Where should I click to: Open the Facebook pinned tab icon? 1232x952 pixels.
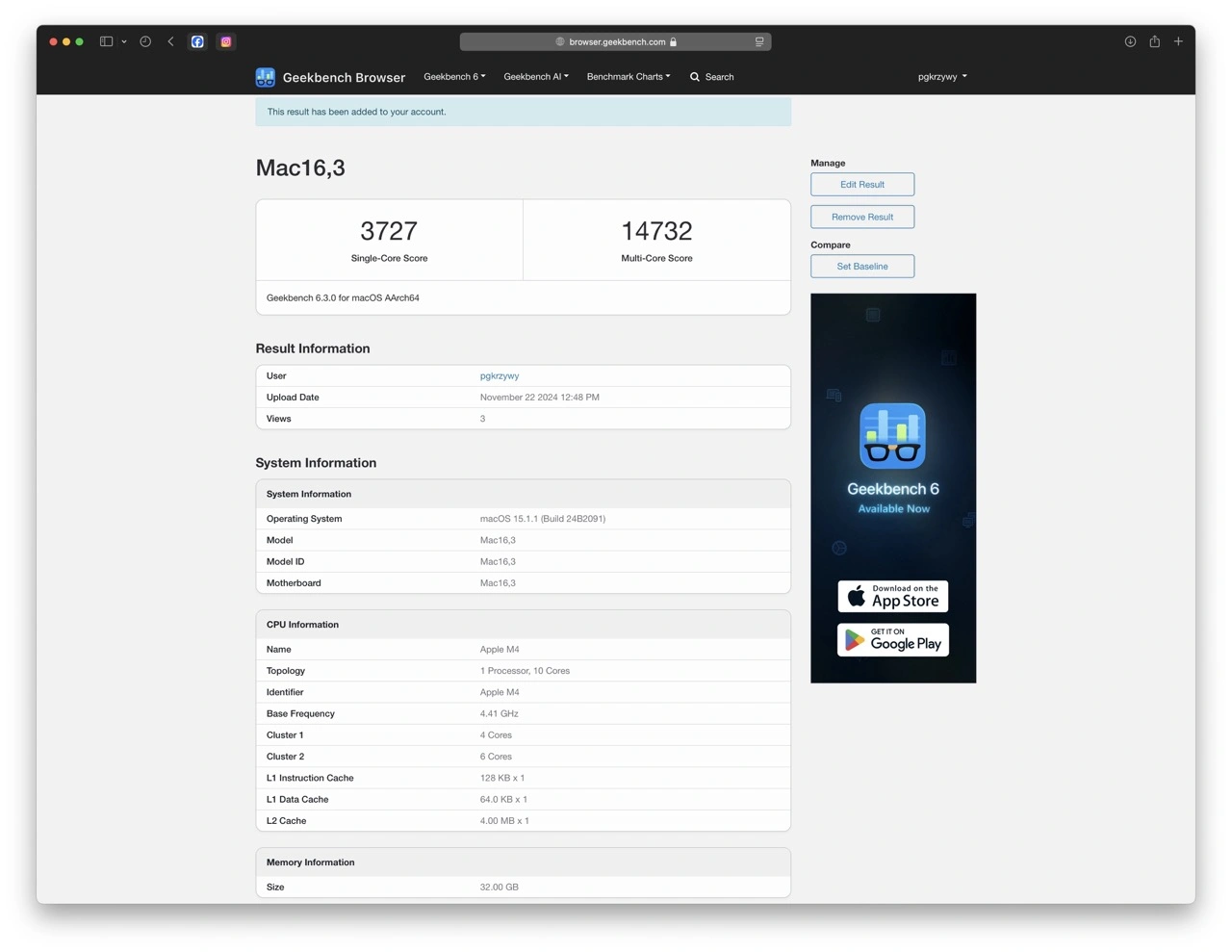coord(197,41)
